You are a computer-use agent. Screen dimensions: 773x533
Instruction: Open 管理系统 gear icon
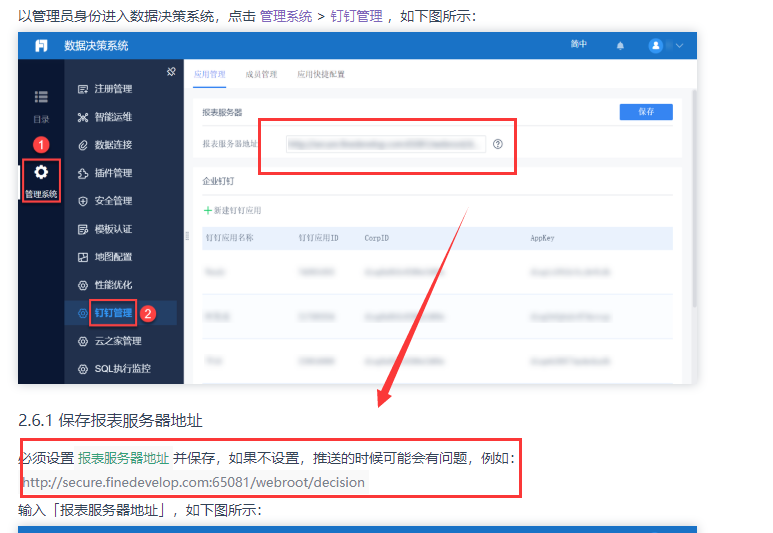coord(41,172)
